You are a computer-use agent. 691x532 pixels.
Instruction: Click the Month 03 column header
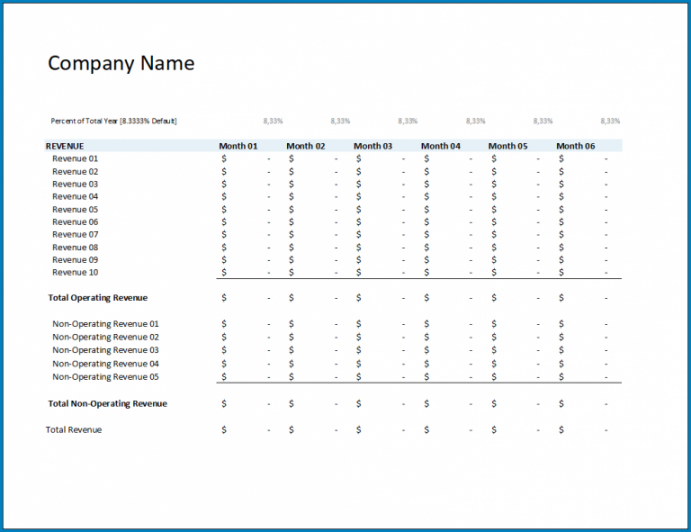pyautogui.click(x=373, y=146)
